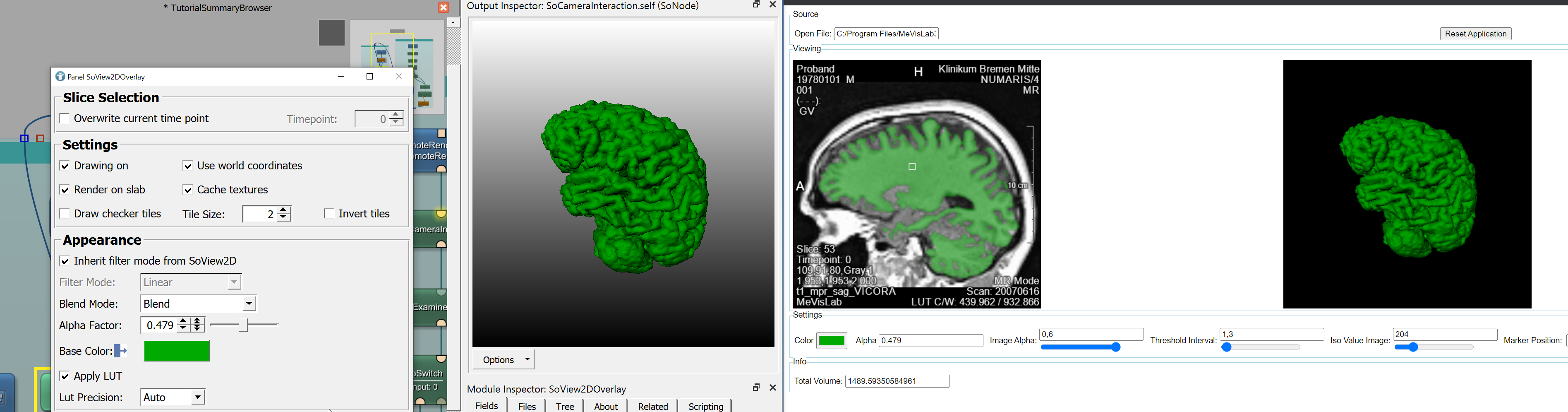The width and height of the screenshot is (1568, 412).
Task: Open the Related tab
Action: point(652,406)
